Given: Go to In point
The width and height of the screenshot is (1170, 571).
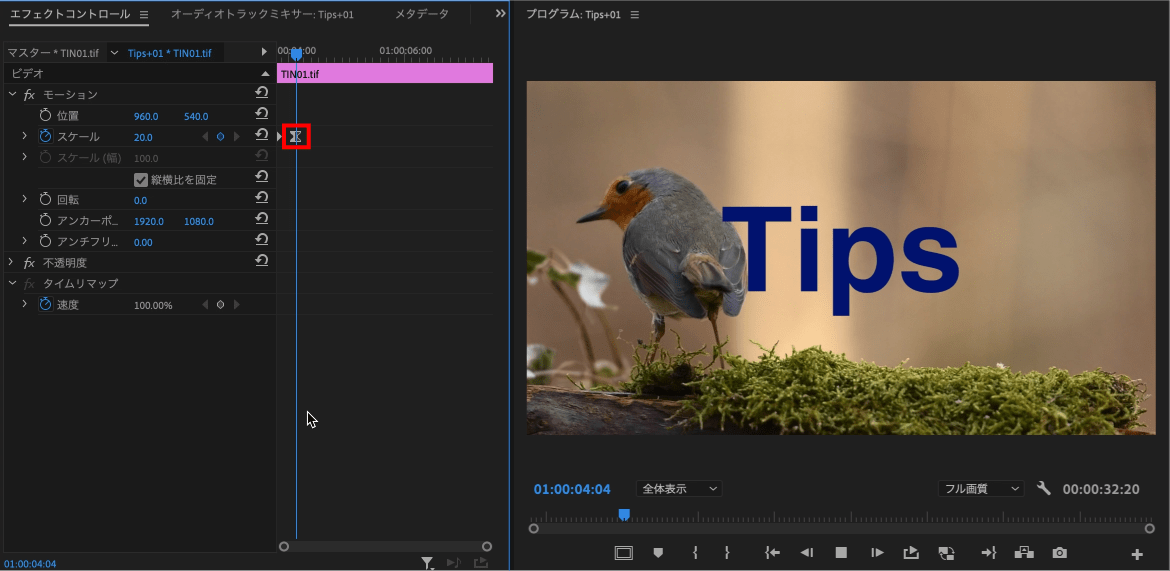Looking at the screenshot, I should pyautogui.click(x=772, y=553).
